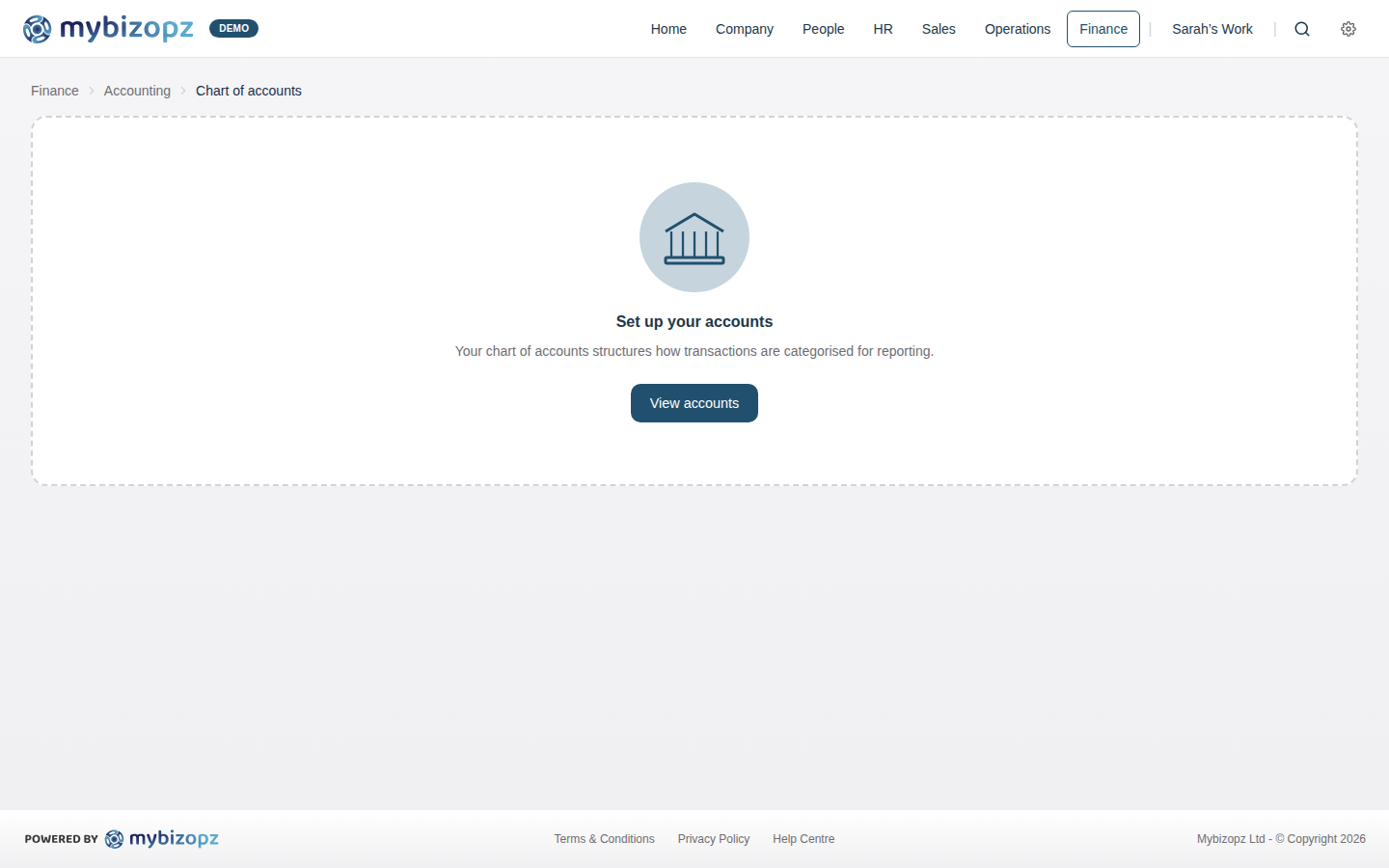Image resolution: width=1389 pixels, height=868 pixels.
Task: Open the People section
Action: point(823,29)
